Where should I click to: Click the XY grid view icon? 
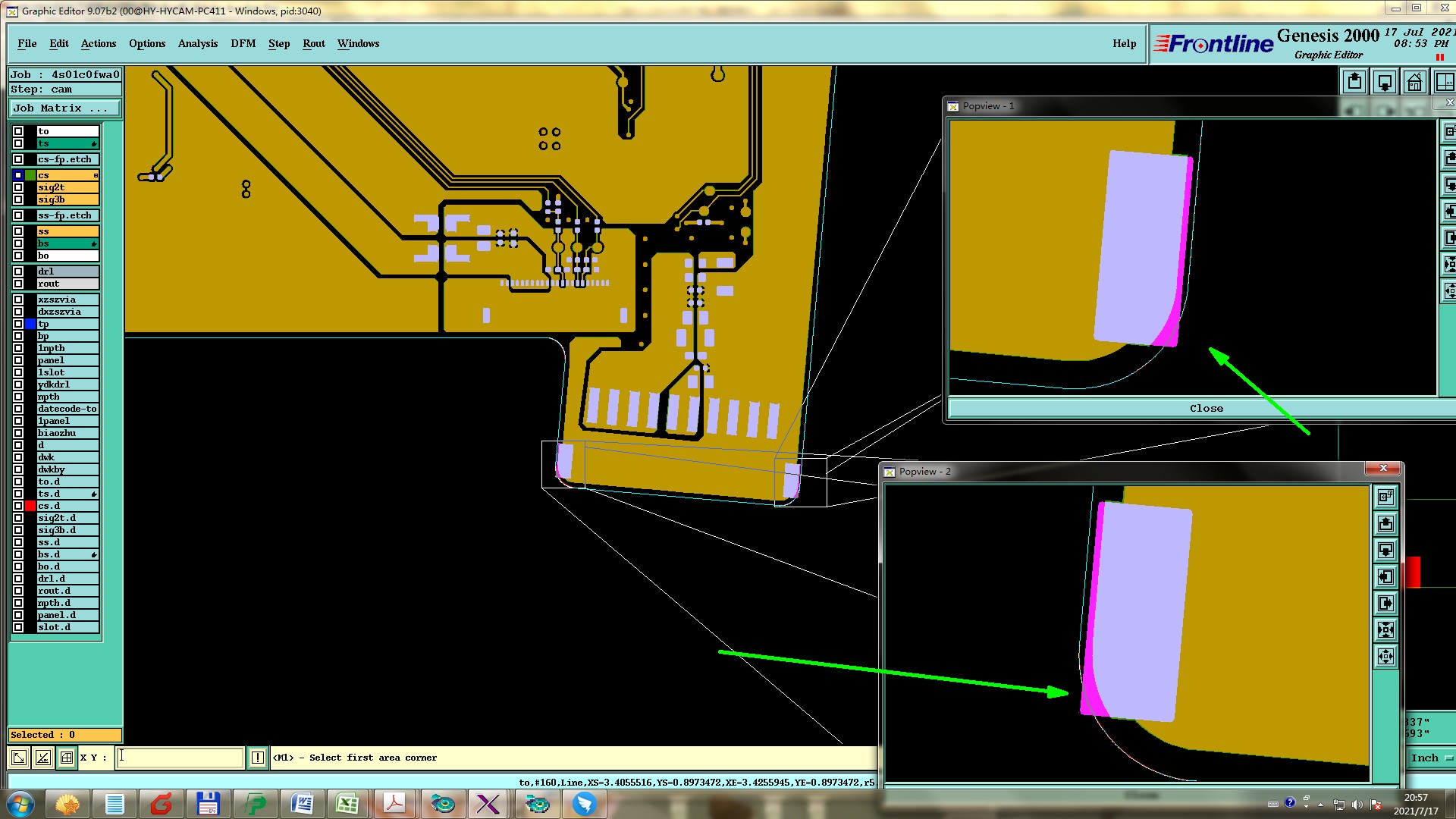tap(1445, 81)
